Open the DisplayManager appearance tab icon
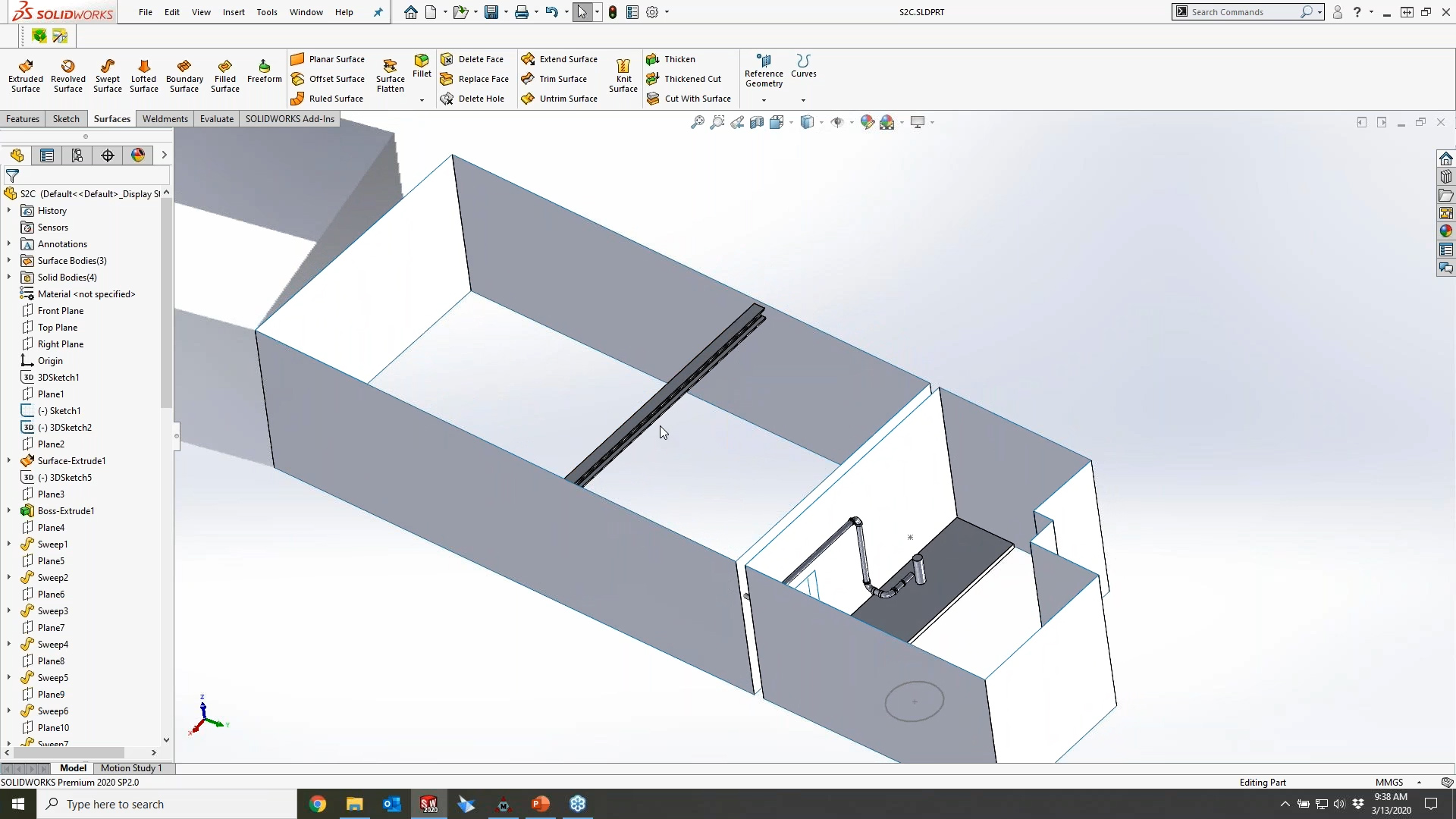1456x819 pixels. coord(138,155)
